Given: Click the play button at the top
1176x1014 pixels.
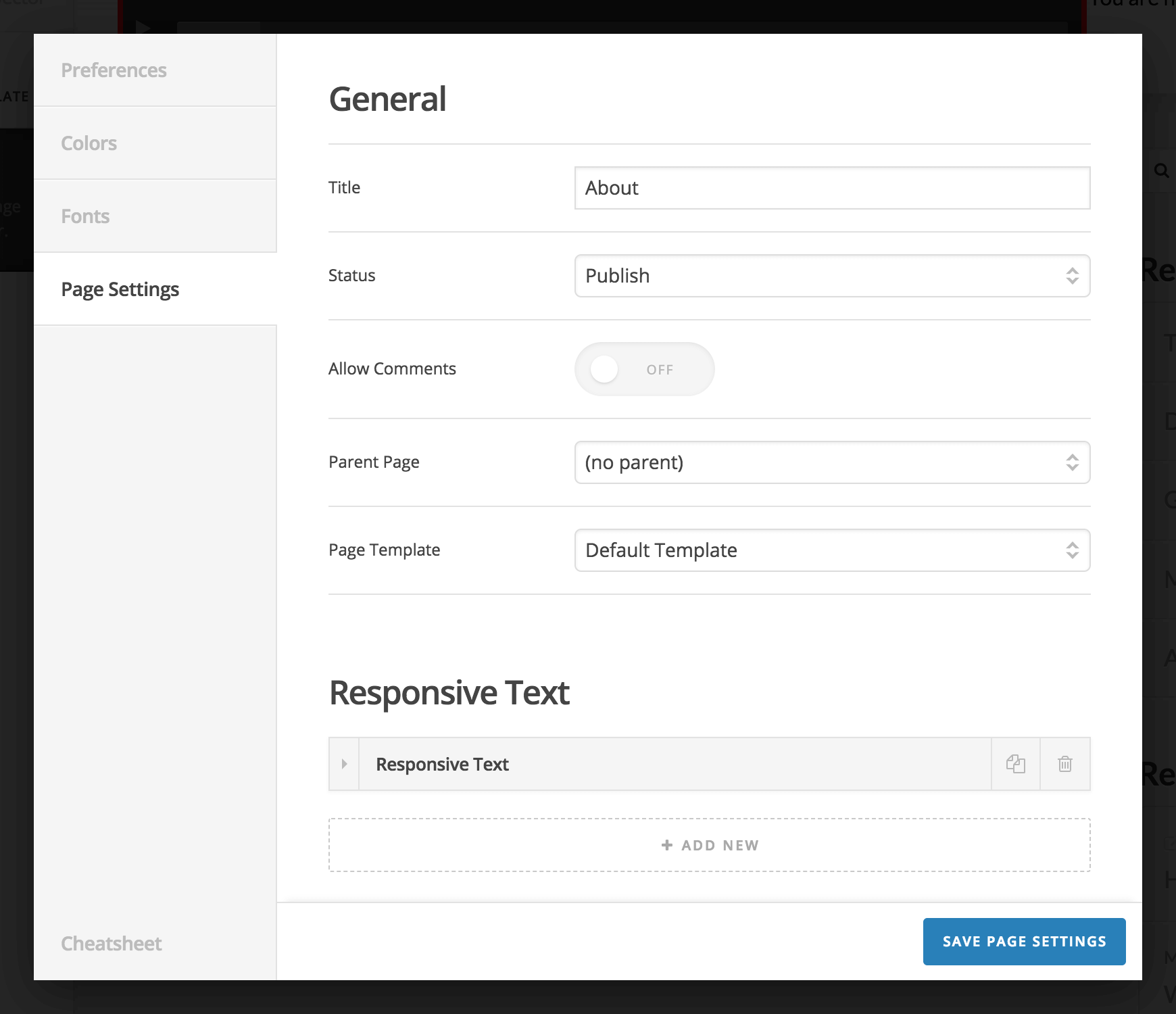Looking at the screenshot, I should tap(143, 27).
